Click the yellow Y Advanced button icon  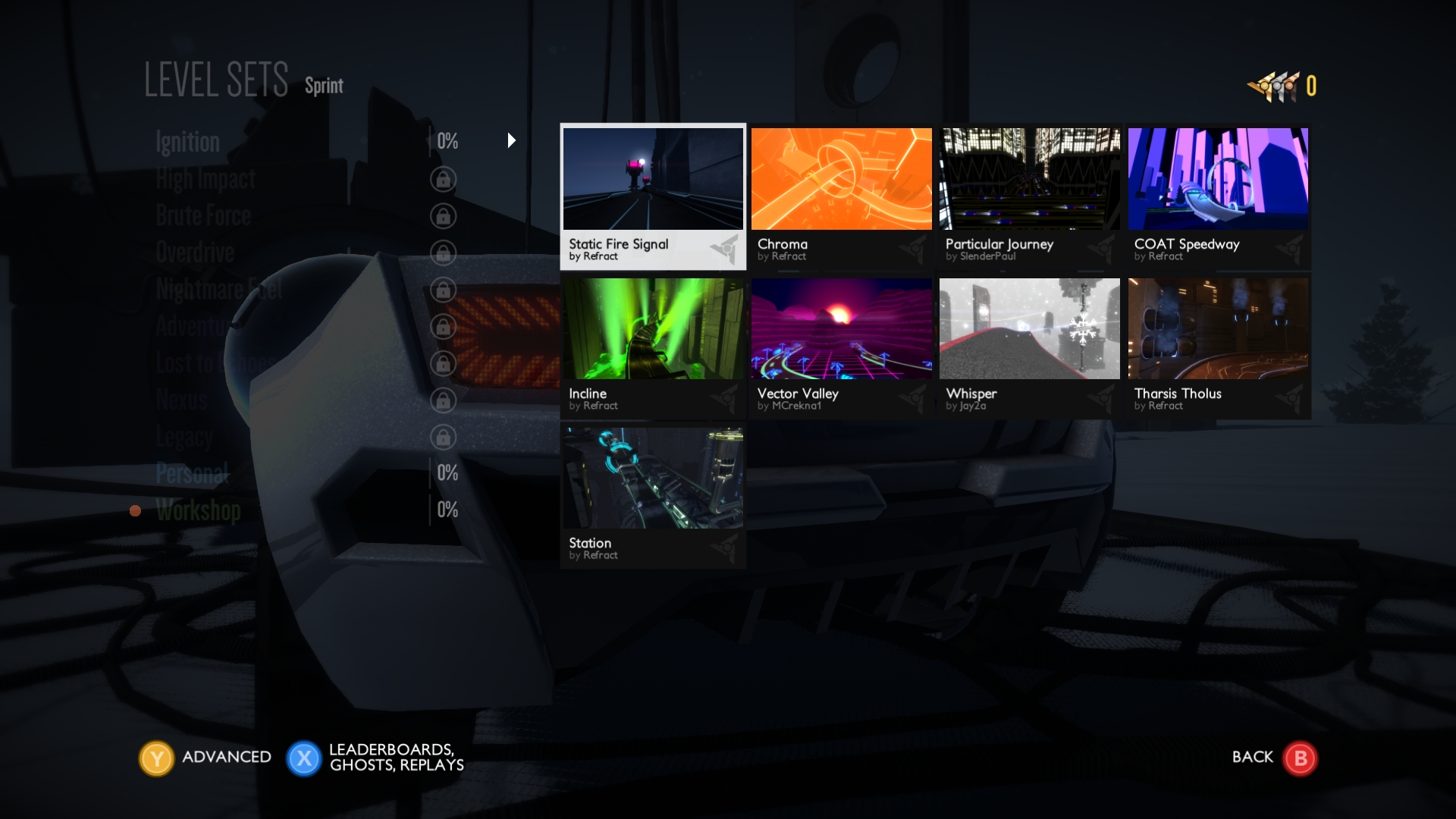click(x=156, y=758)
